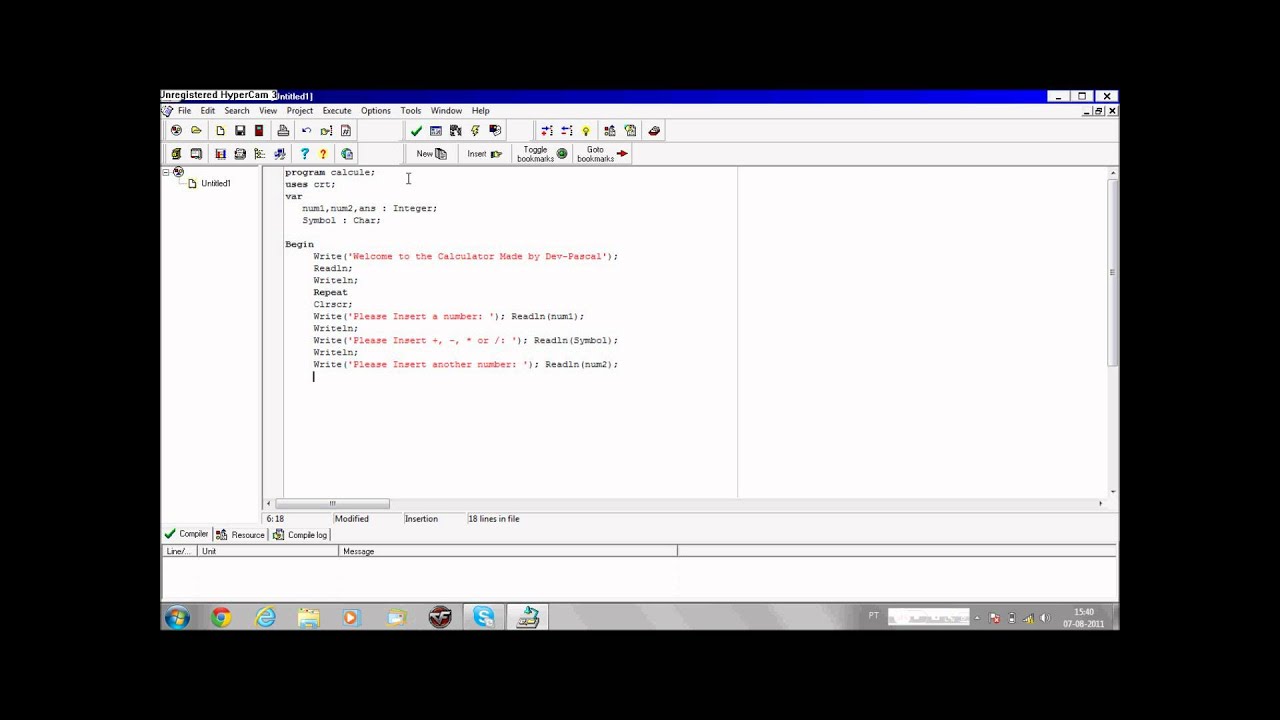Open the Tools menu
The width and height of the screenshot is (1280, 720).
pyautogui.click(x=411, y=111)
